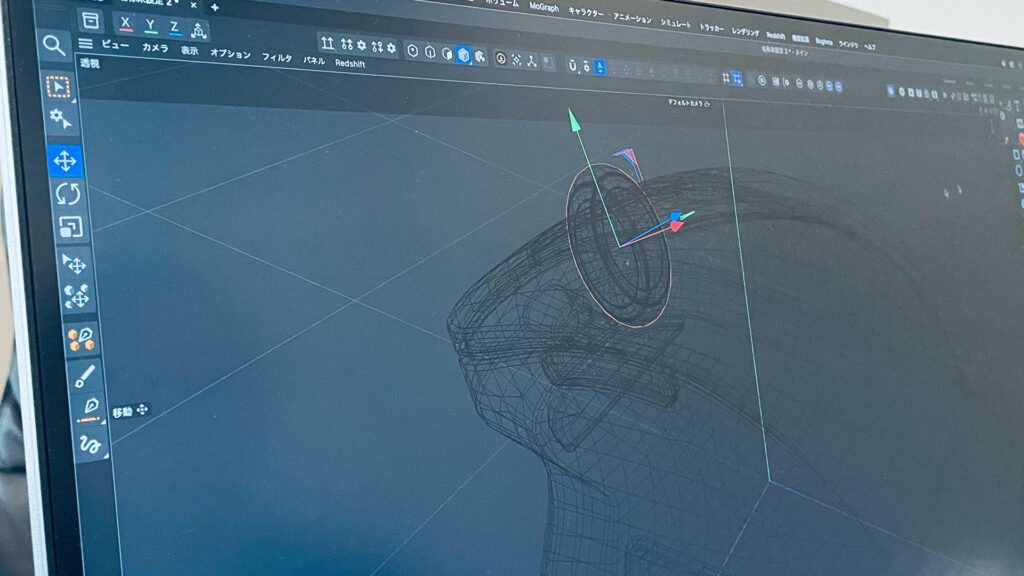The image size is (1024, 576).
Task: Click the blue axis gizmo handle
Action: [x=675, y=216]
